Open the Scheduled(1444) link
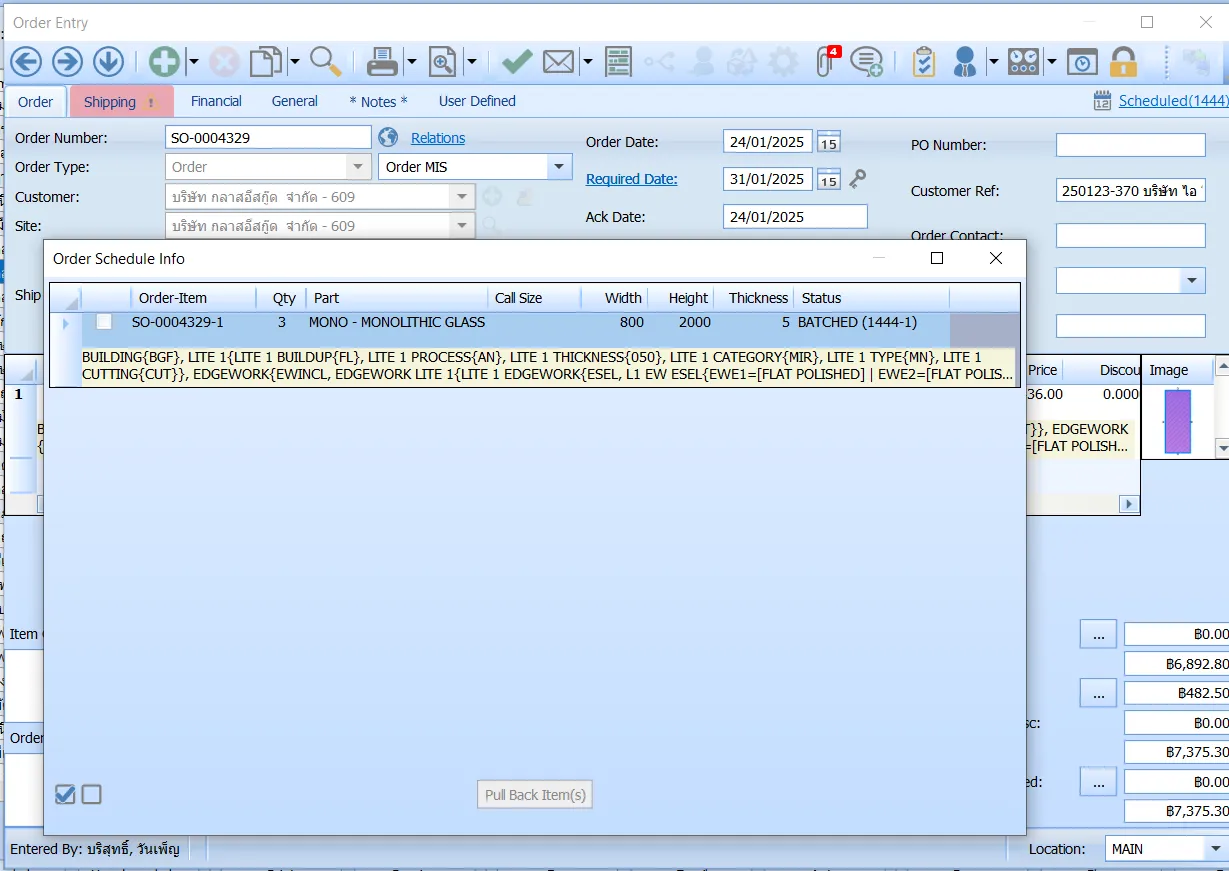The image size is (1229, 871). [1173, 101]
